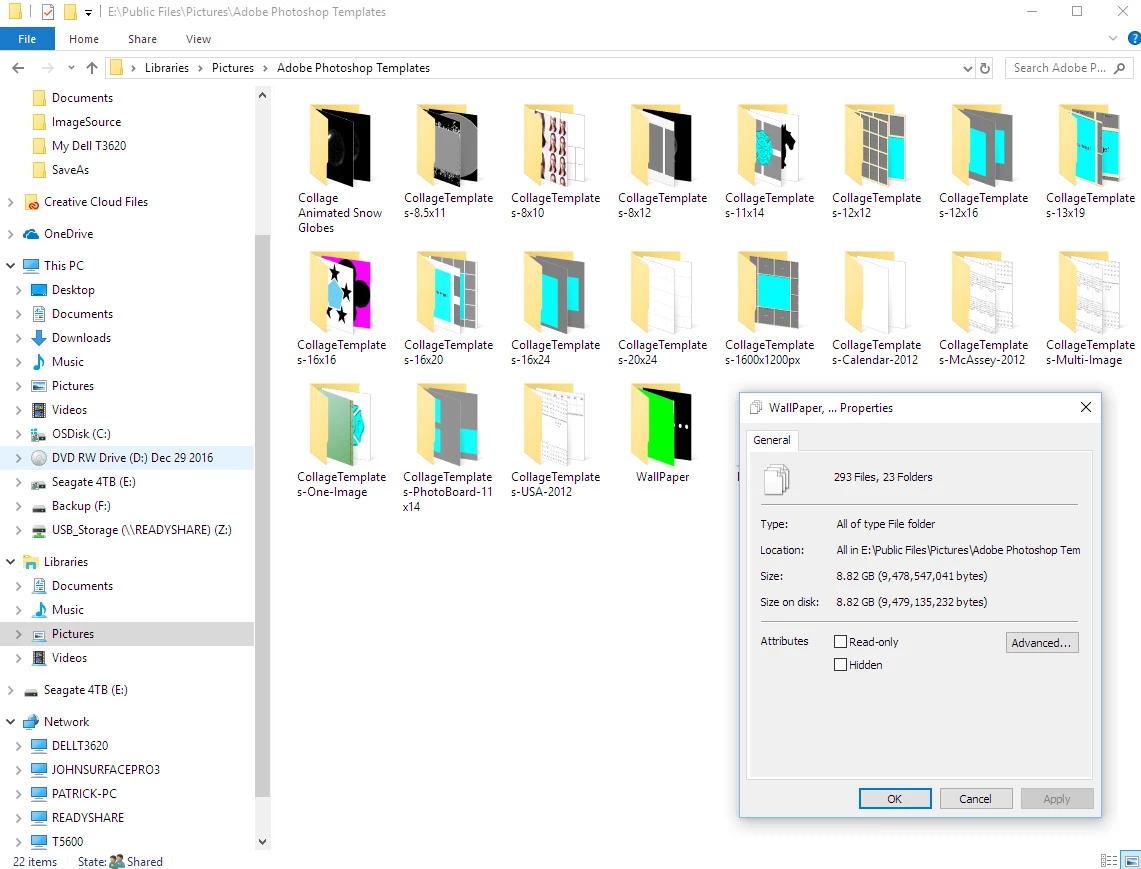Tick the Hidden attribute checkbox
This screenshot has width=1141, height=869.
[840, 664]
